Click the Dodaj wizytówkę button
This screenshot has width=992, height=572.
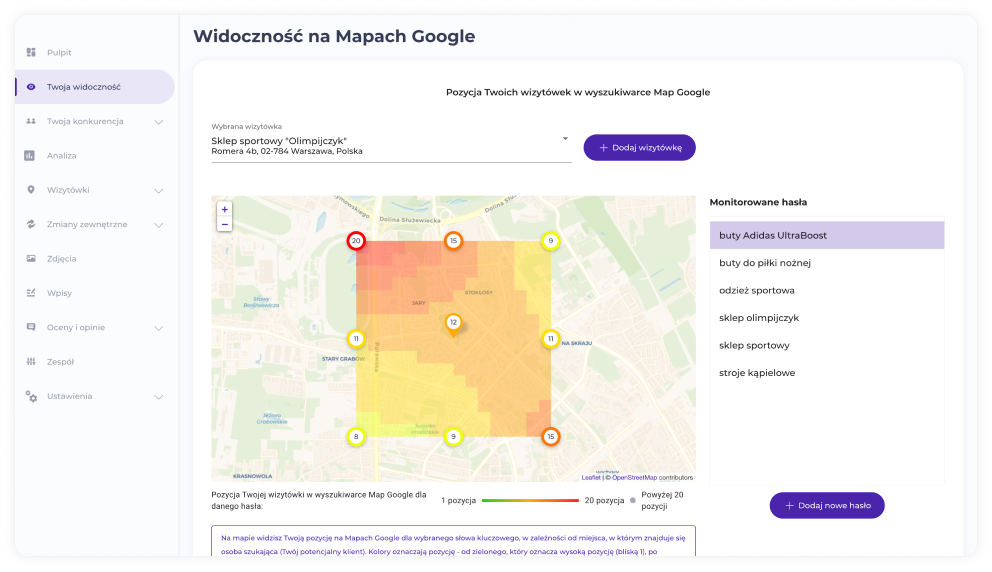[639, 147]
